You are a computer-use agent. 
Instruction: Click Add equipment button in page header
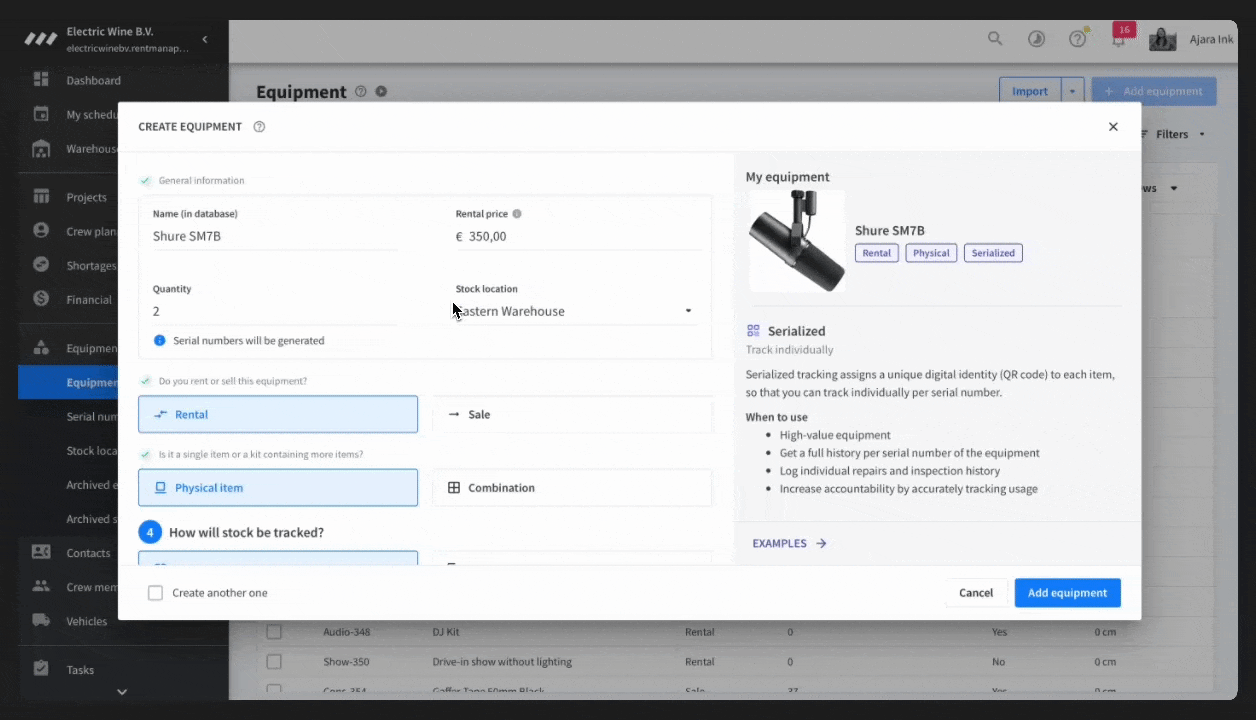1154,91
